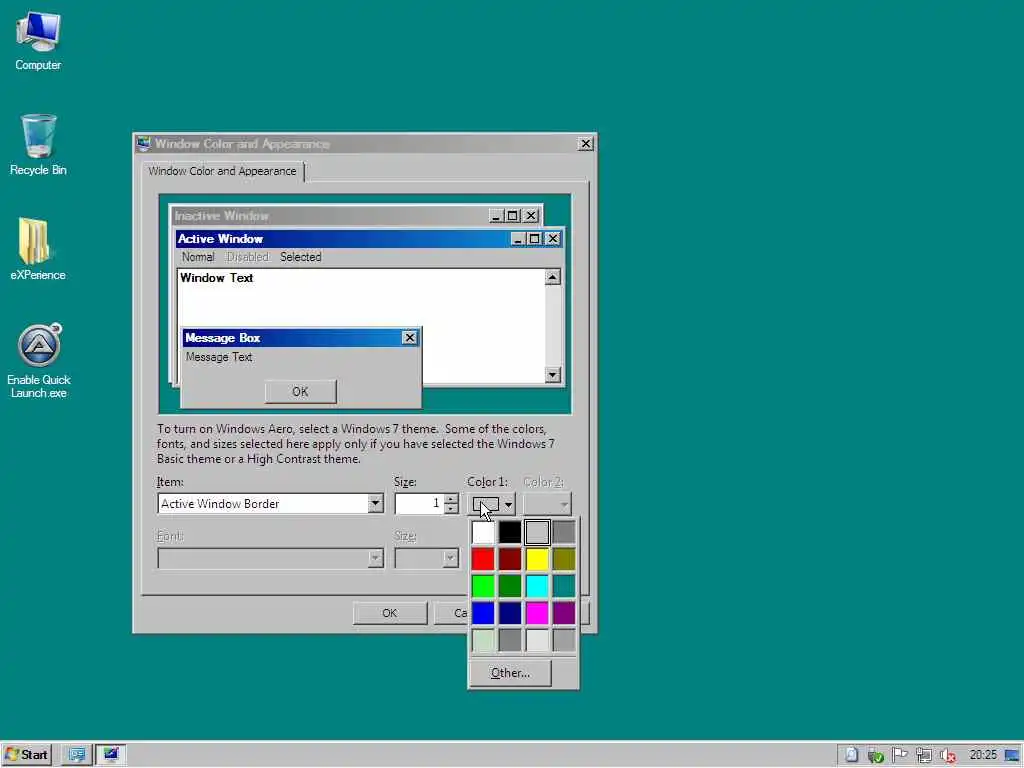Click the Start button
This screenshot has width=1024, height=768.
click(27, 755)
